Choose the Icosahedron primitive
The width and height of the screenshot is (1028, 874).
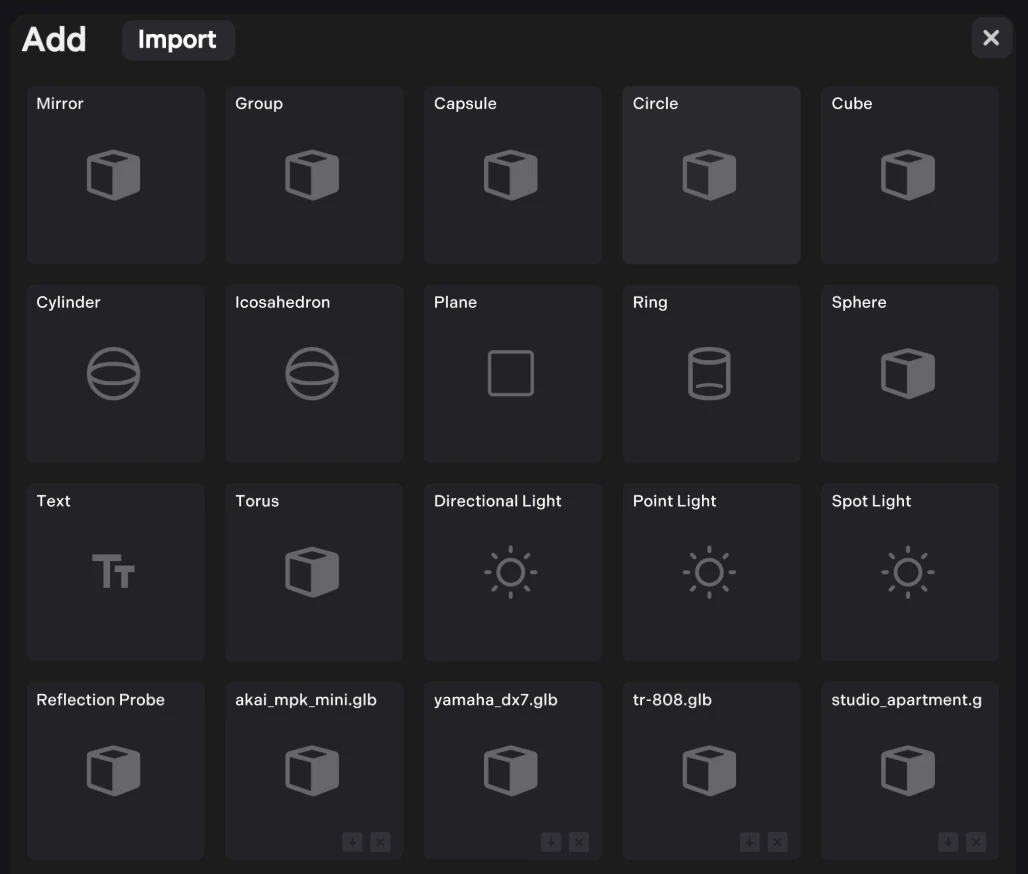pos(313,374)
